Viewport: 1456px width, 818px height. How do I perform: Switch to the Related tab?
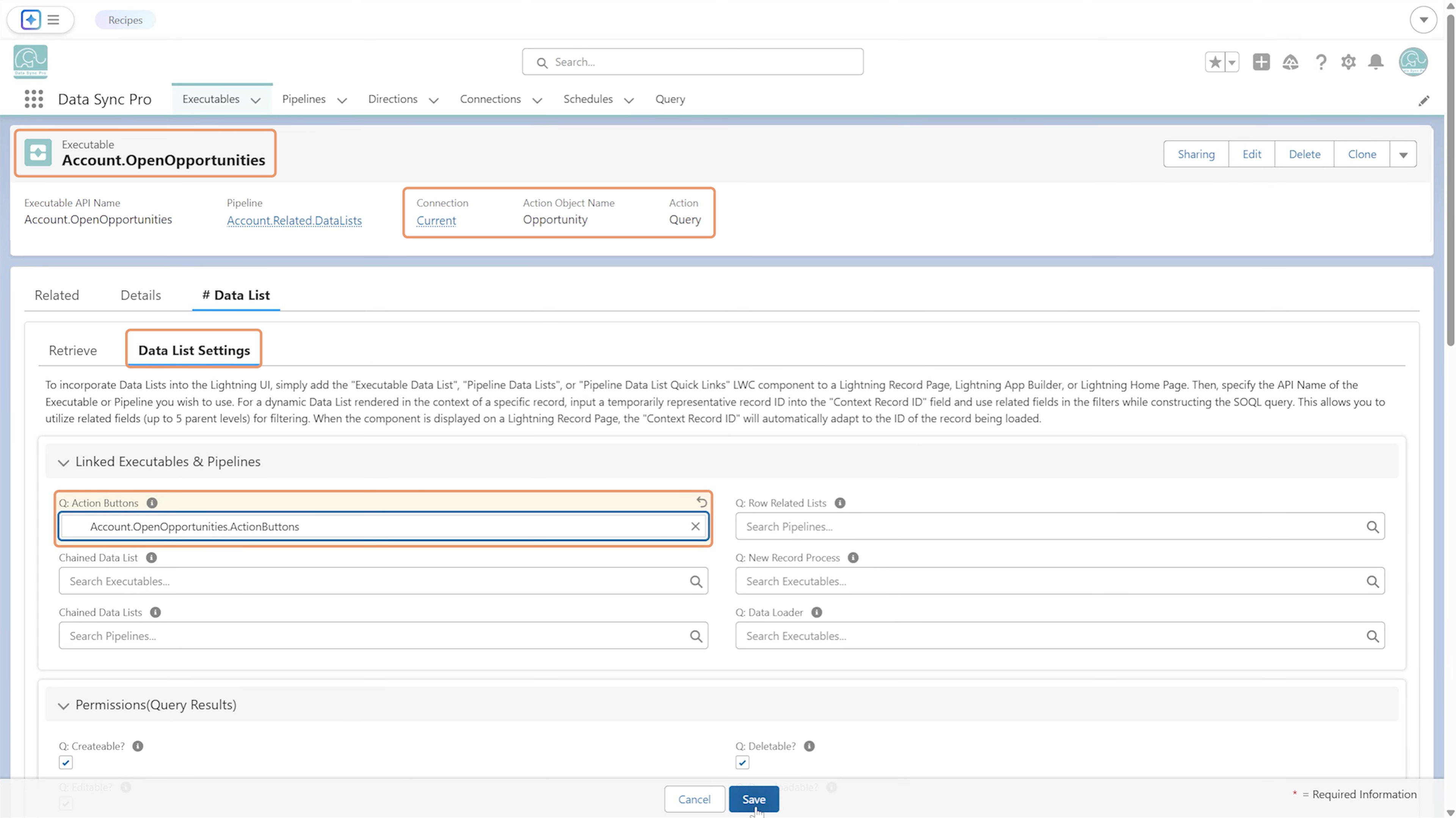56,295
